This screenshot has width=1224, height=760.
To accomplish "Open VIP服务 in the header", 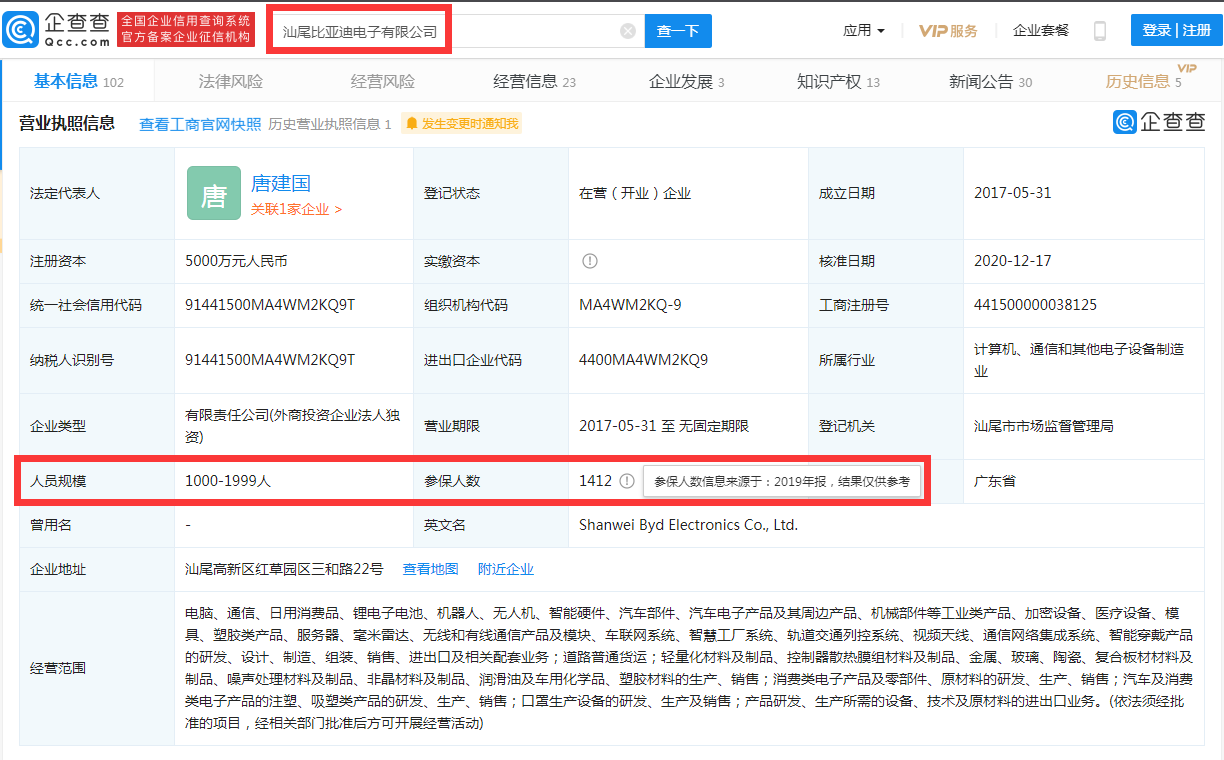I will point(948,31).
